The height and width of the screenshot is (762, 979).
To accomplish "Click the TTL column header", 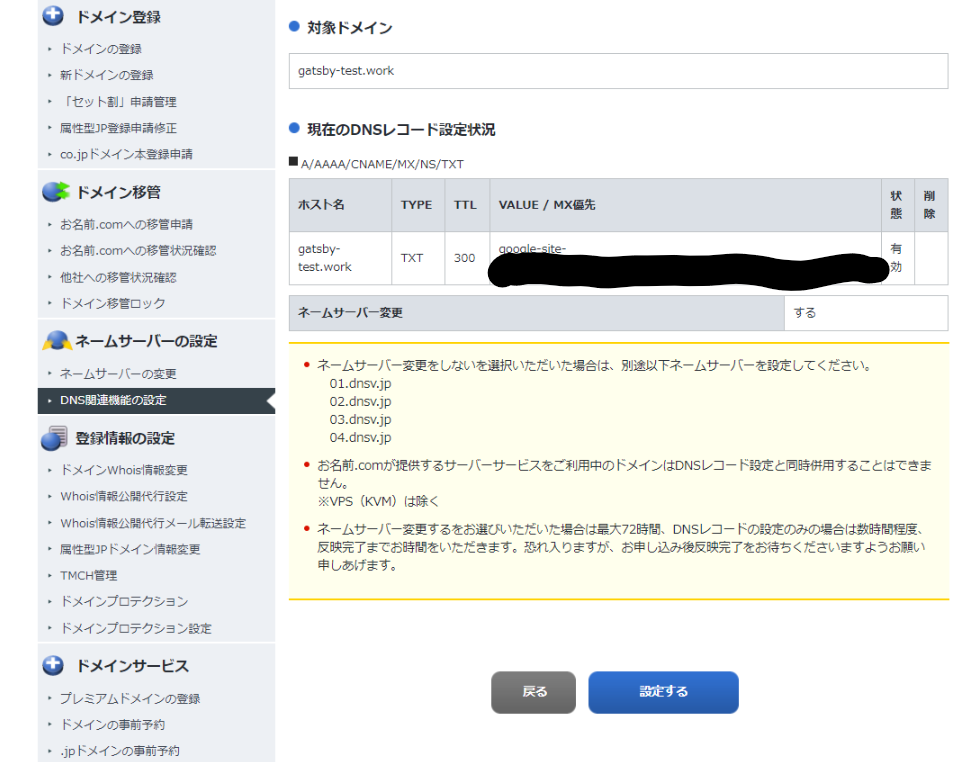I will tap(467, 205).
